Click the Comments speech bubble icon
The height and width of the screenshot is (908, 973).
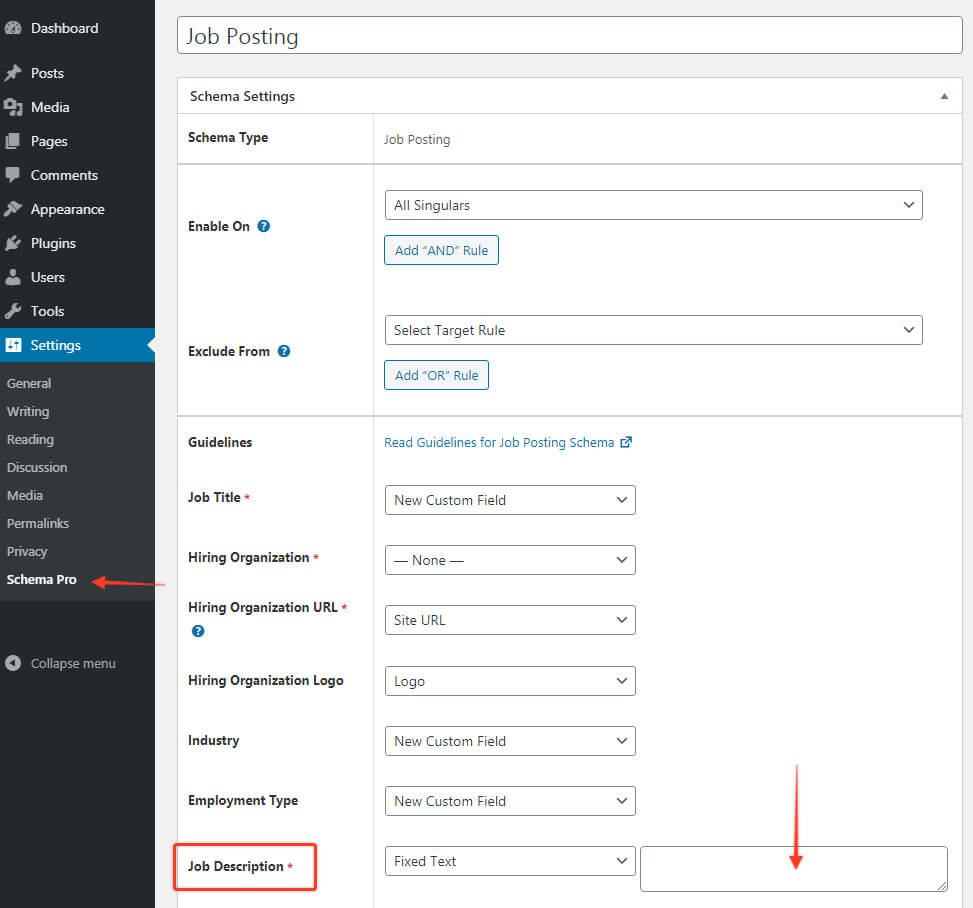(x=13, y=175)
